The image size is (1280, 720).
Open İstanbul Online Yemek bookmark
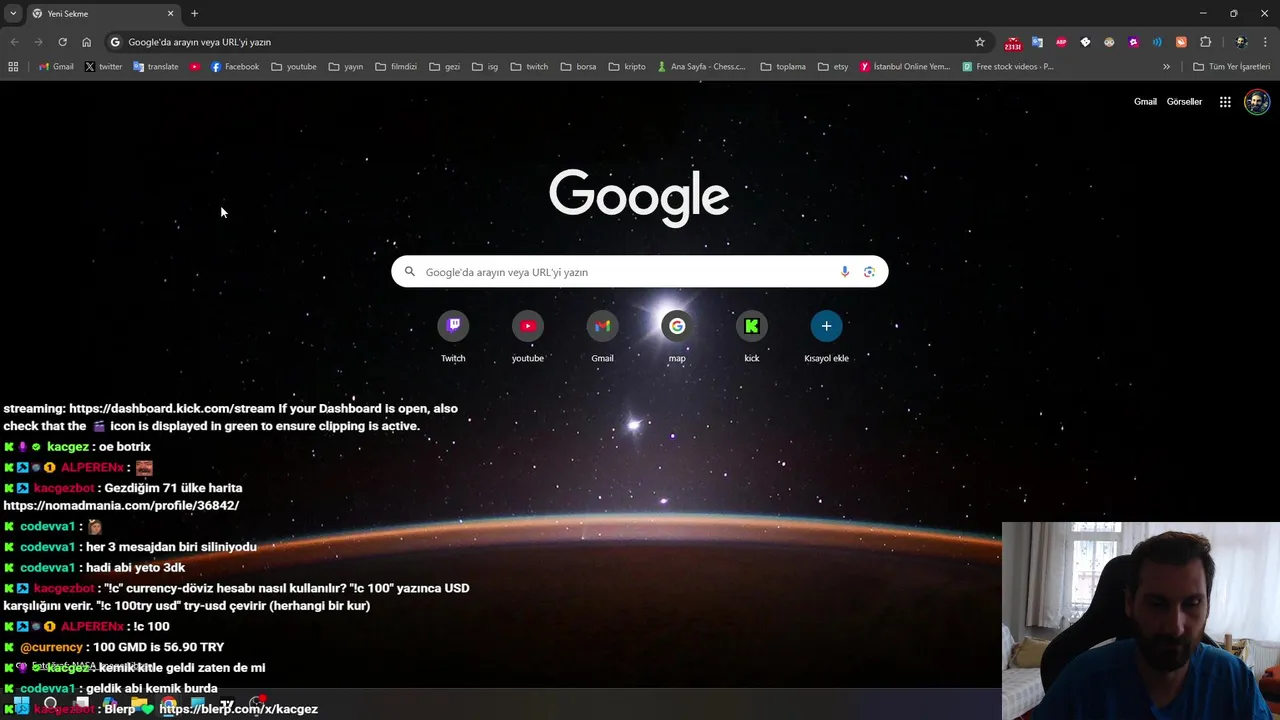click(905, 67)
